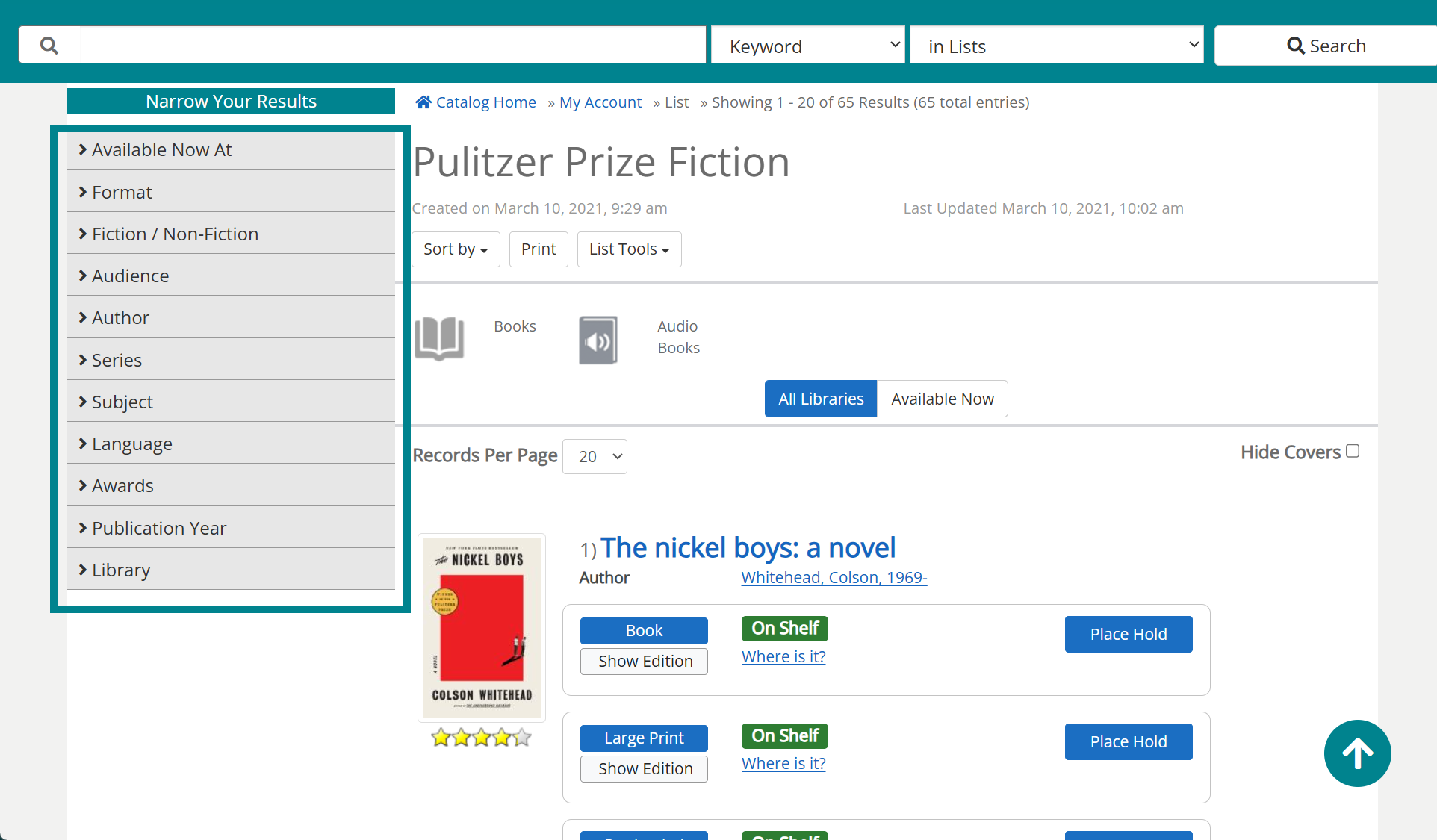
Task: Click the magnifier icon in search field
Action: 49,46
